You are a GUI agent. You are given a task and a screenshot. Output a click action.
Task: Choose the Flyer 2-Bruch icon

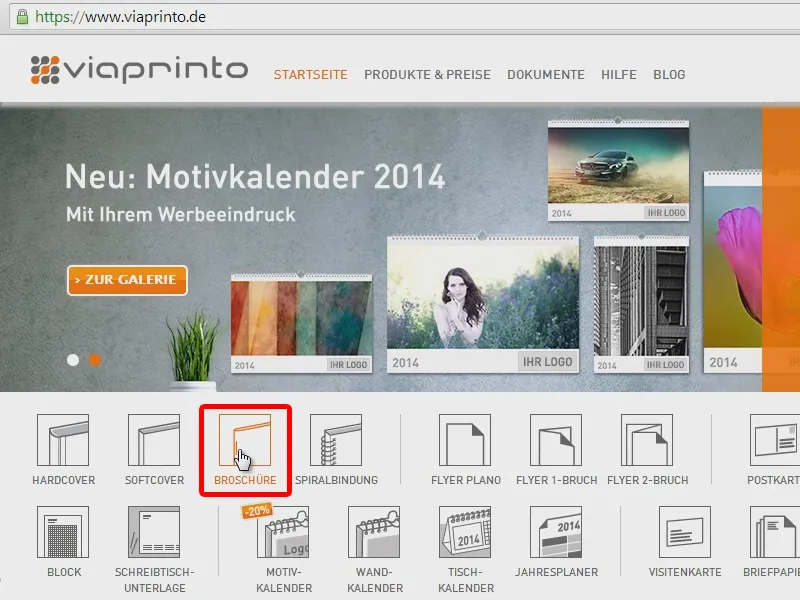tap(647, 440)
